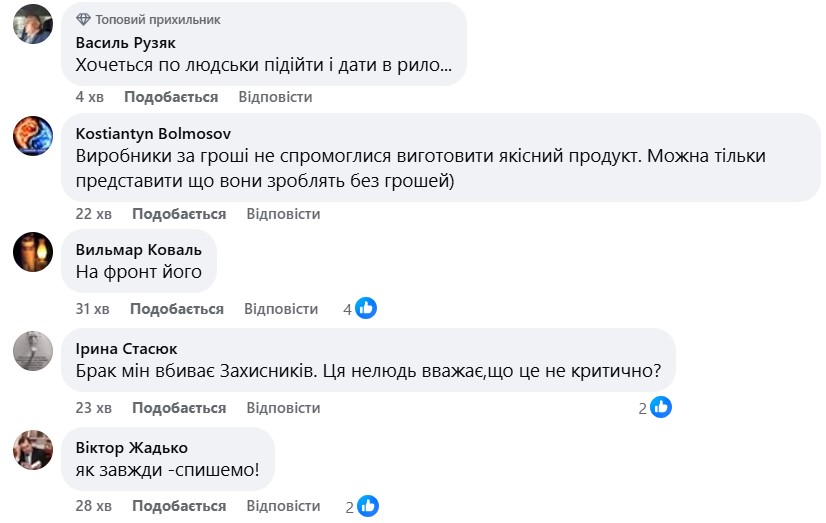The height and width of the screenshot is (523, 826).
Task: Click Василь Рузяк's profile avatar
Action: tap(33, 24)
